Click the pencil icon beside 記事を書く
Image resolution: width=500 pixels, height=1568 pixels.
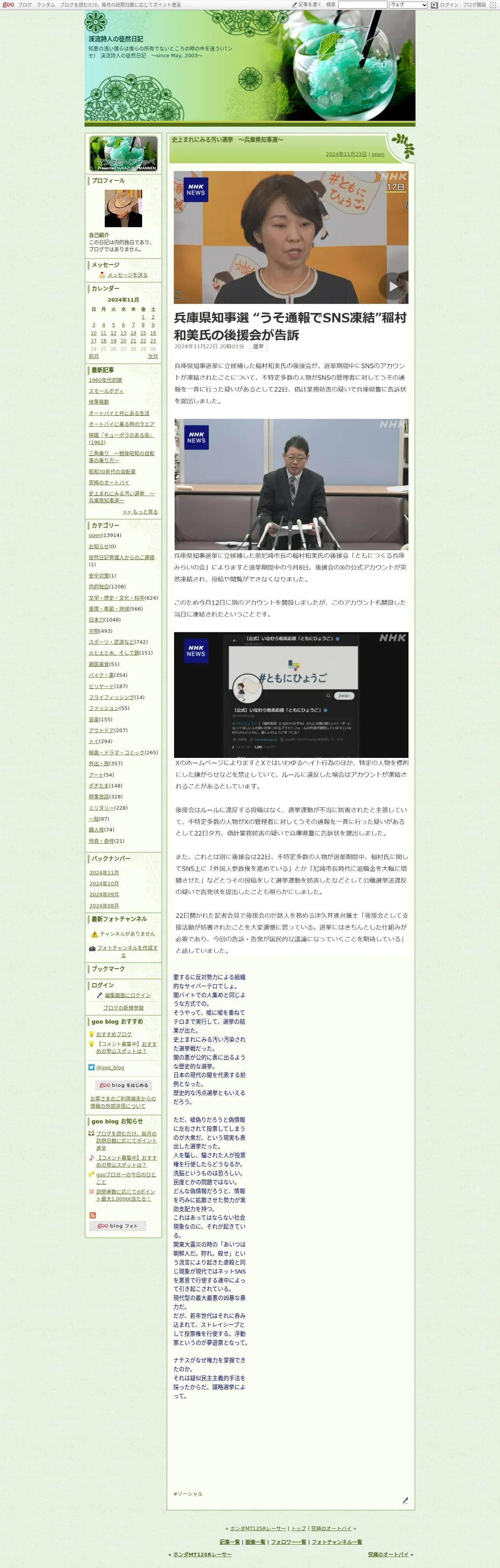click(x=294, y=5)
